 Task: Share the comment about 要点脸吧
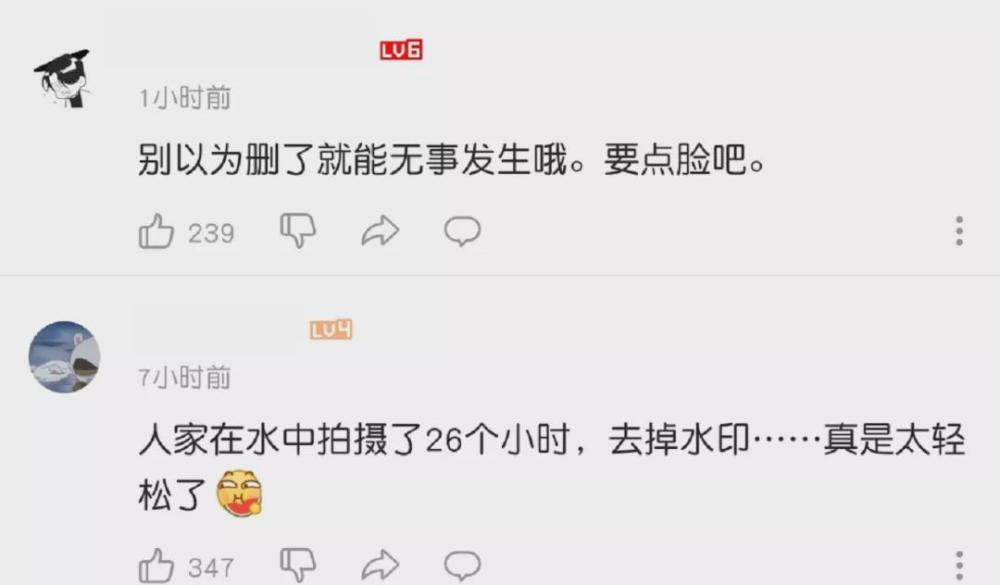(380, 231)
